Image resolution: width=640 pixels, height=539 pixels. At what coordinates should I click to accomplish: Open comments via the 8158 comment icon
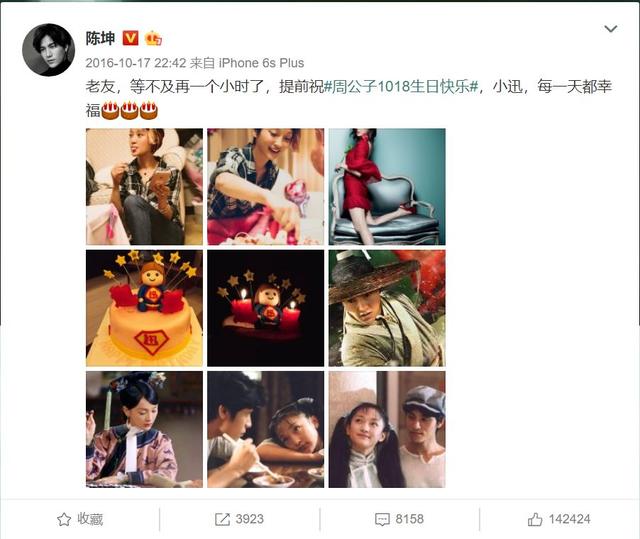(x=382, y=519)
